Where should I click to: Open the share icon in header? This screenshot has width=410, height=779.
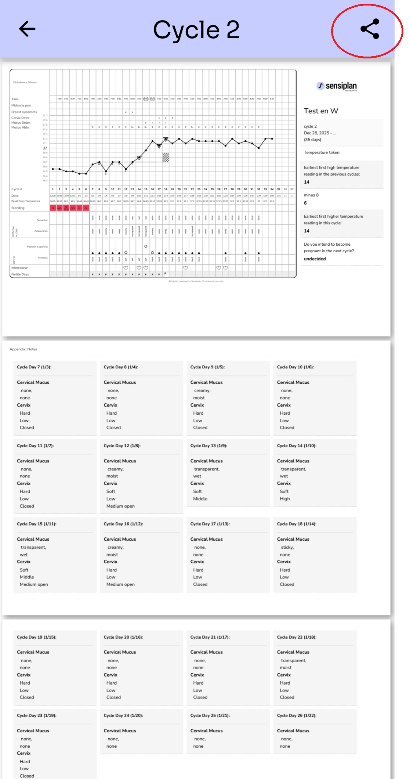pyautogui.click(x=370, y=29)
